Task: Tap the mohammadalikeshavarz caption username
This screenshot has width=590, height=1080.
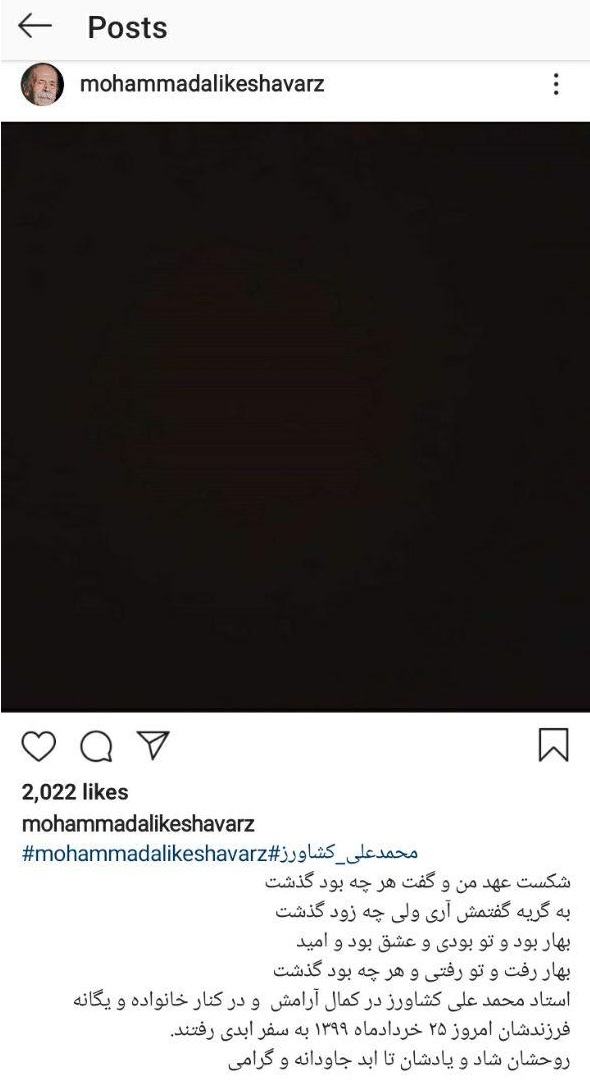Action: [138, 823]
